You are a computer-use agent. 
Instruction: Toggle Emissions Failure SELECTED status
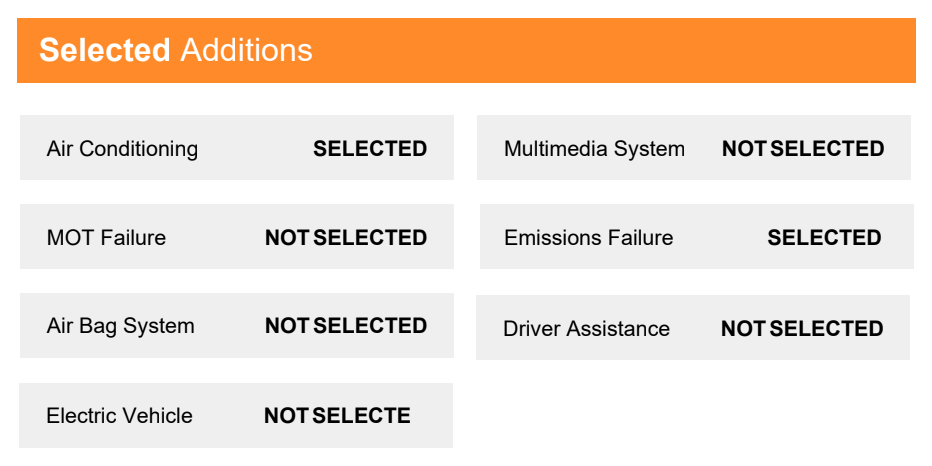point(824,238)
